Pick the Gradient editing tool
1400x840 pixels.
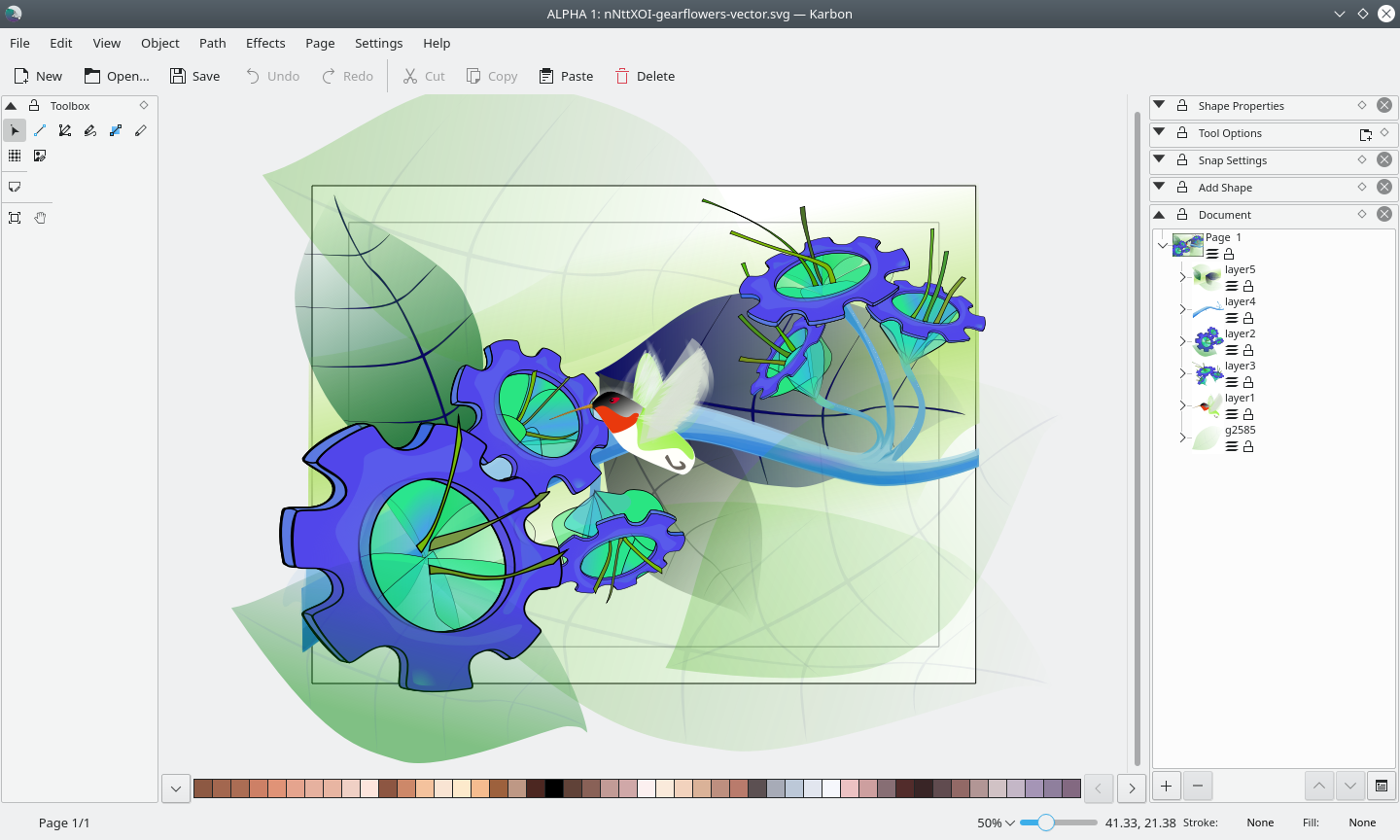(116, 130)
